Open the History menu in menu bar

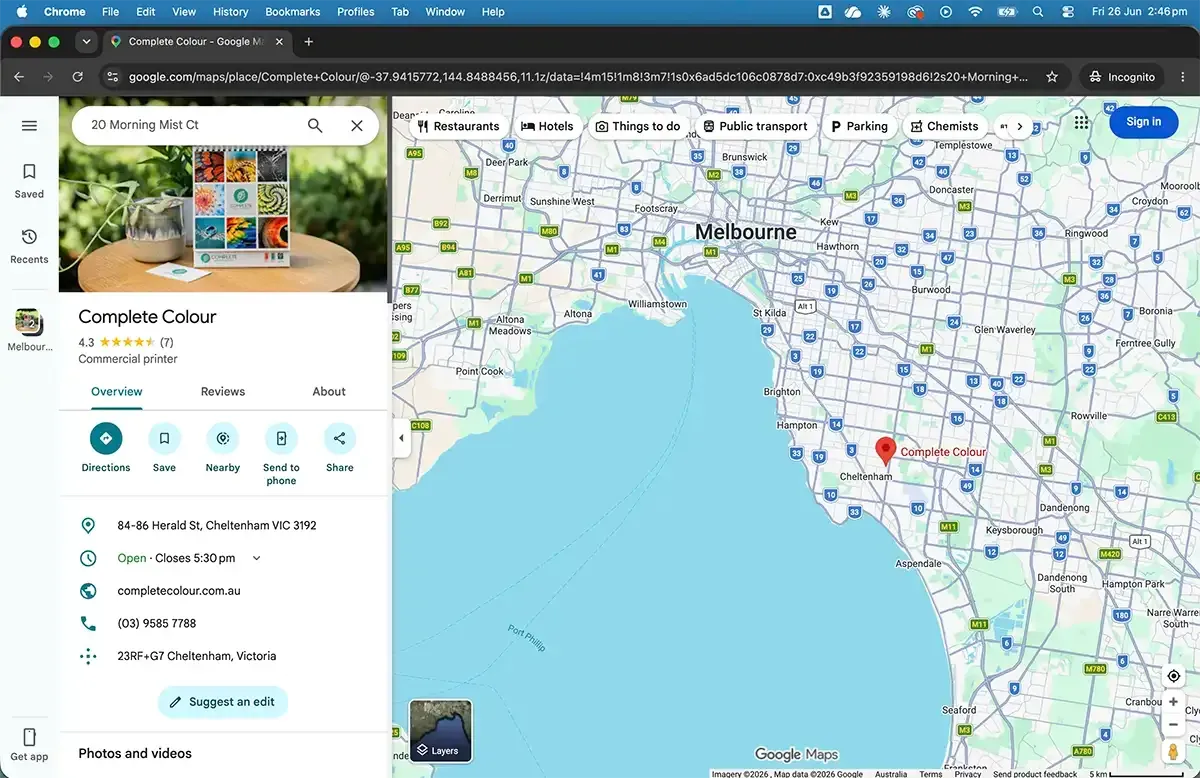[x=230, y=12]
